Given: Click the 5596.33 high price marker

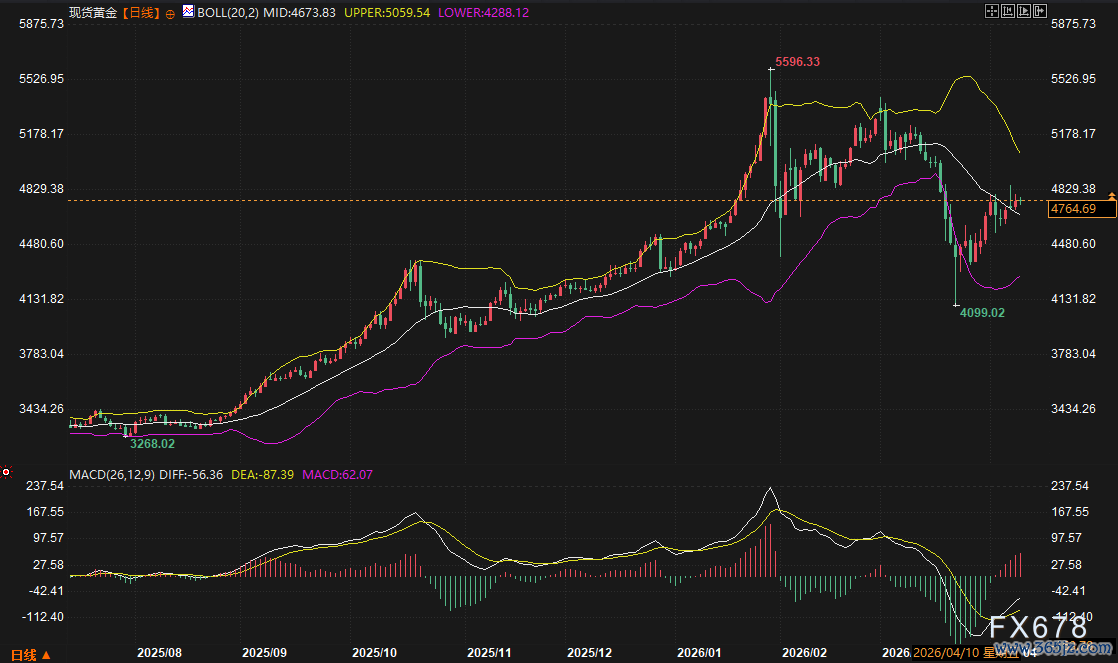Looking at the screenshot, I should click(x=798, y=62).
